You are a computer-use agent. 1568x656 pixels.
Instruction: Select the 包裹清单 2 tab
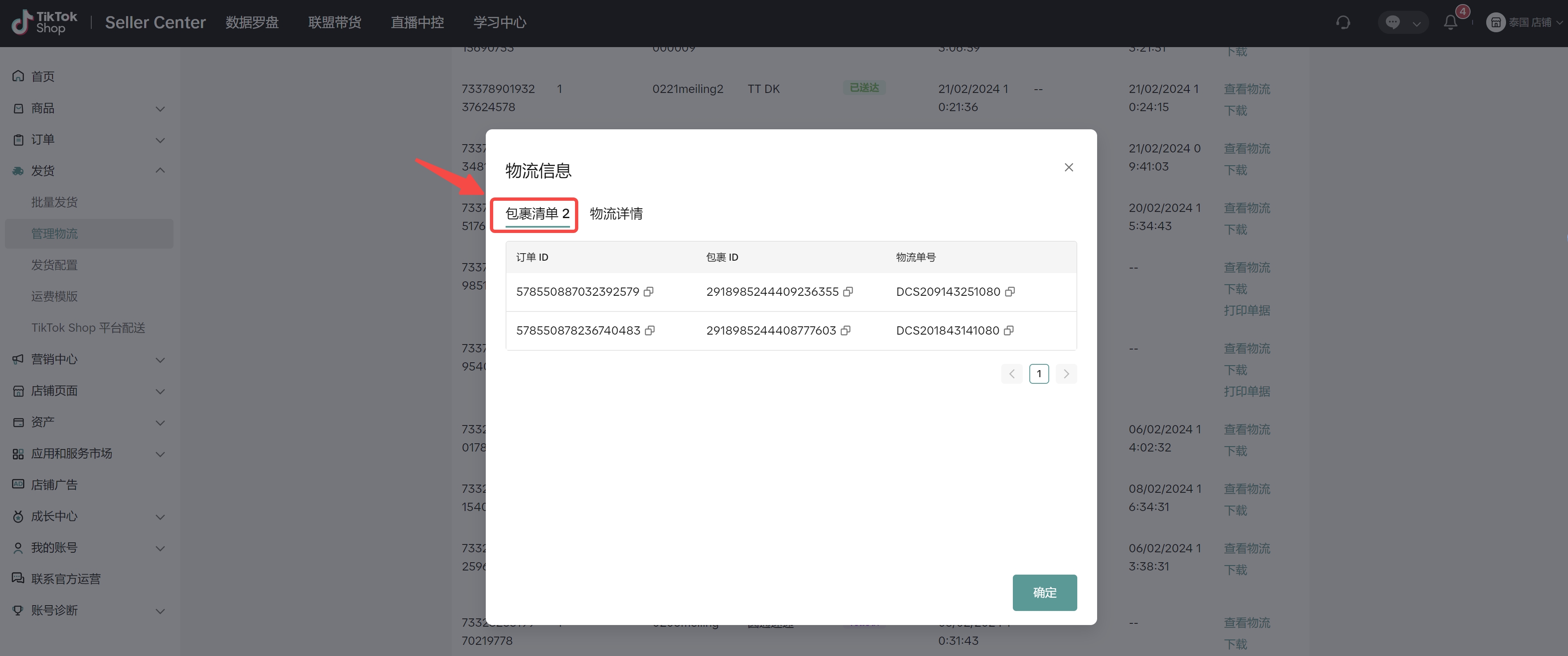pos(537,214)
